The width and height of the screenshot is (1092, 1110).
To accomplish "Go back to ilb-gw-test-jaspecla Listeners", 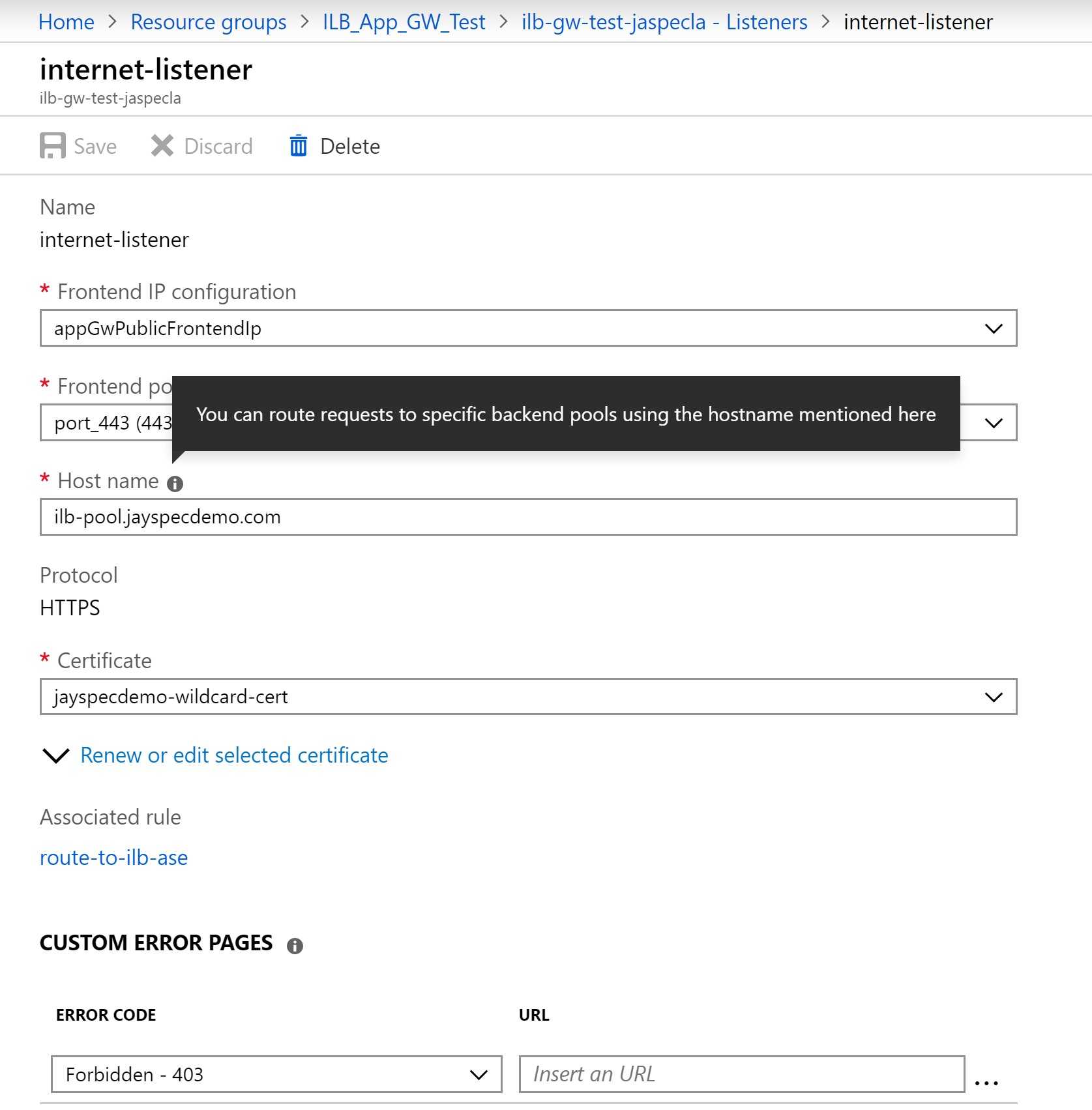I will tap(664, 22).
